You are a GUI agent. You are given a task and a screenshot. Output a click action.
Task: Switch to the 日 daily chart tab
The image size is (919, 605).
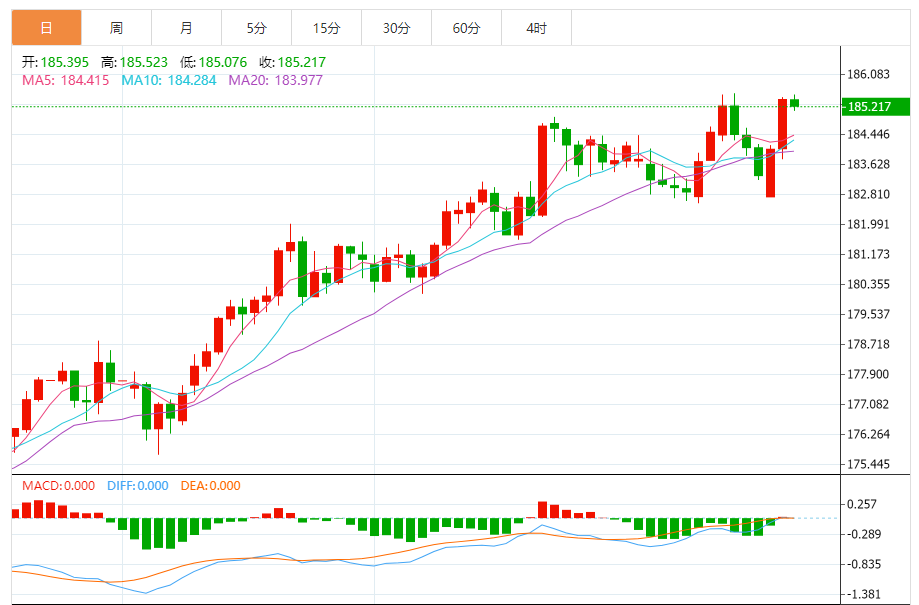point(47,28)
